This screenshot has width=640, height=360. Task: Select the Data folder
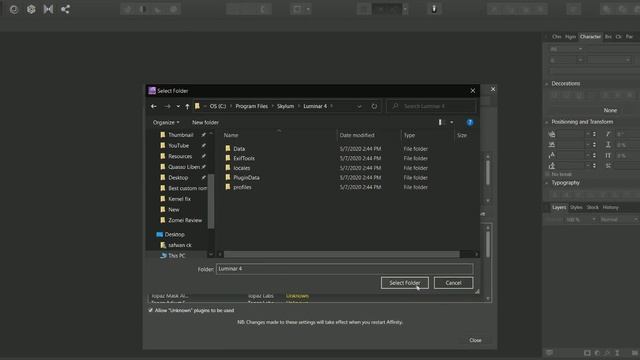pyautogui.click(x=239, y=149)
